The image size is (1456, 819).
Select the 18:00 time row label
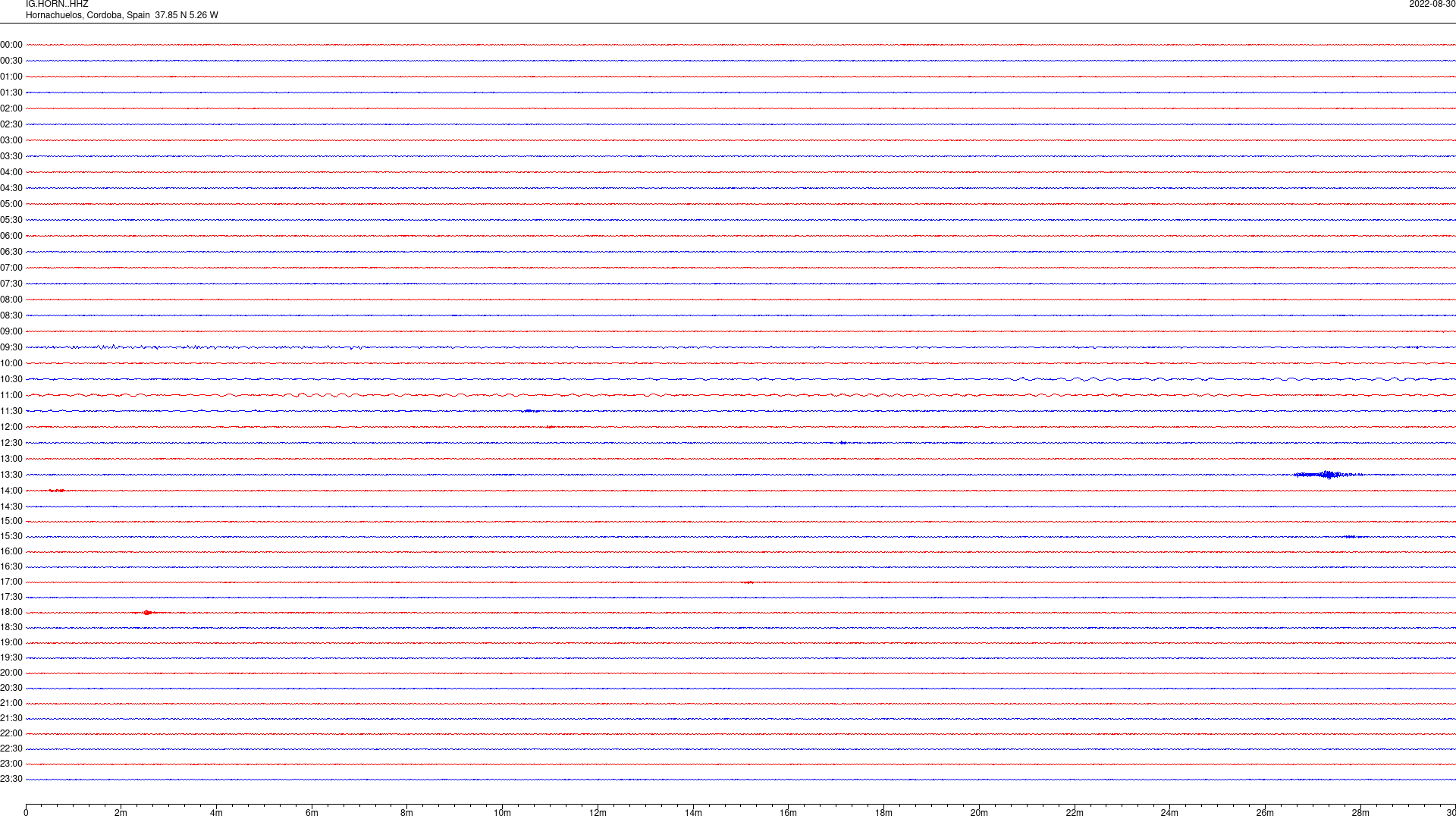(x=11, y=612)
